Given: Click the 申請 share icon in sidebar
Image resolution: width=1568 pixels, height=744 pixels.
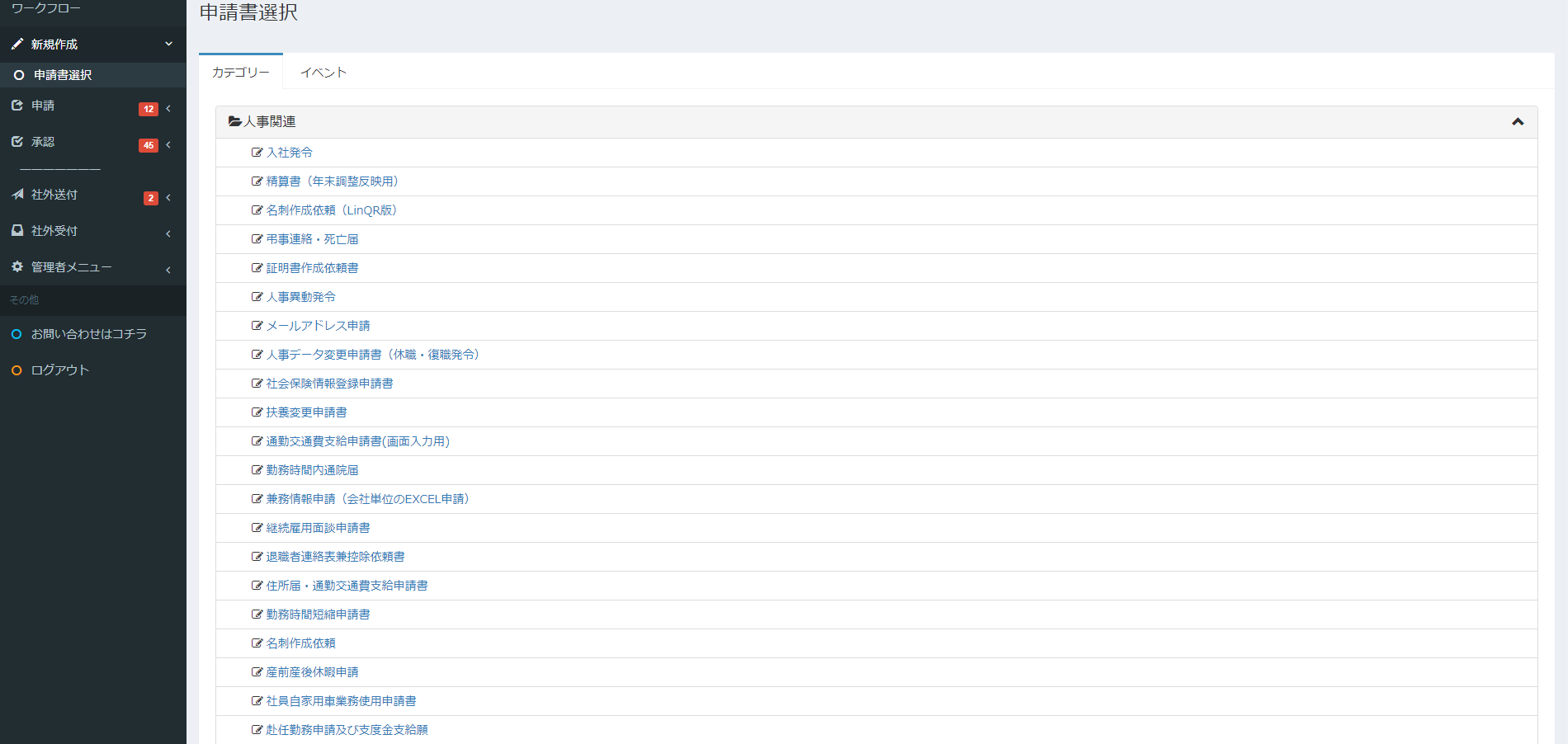Looking at the screenshot, I should pyautogui.click(x=17, y=106).
